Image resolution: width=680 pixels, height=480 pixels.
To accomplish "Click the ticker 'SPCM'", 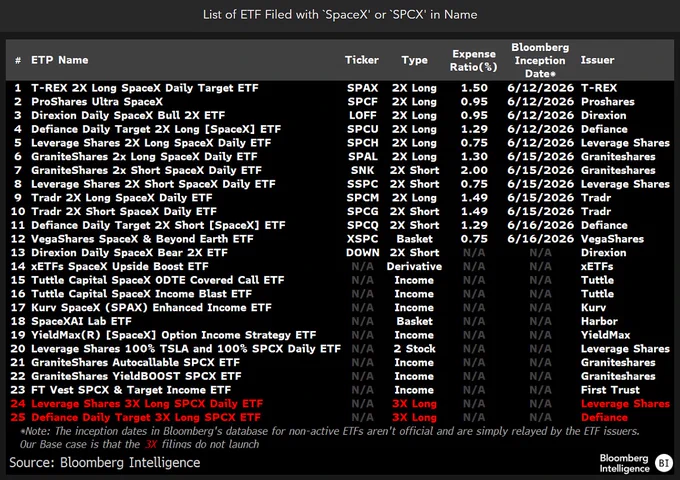I will tap(362, 198).
